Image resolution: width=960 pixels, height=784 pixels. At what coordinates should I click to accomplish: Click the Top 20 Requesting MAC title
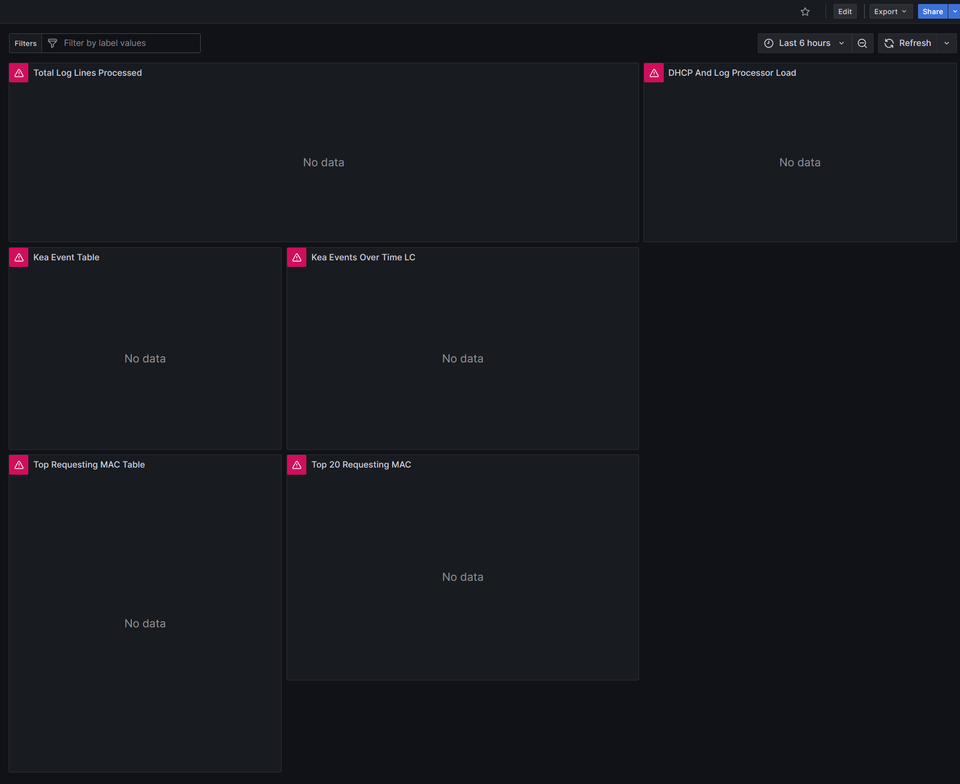coord(361,465)
